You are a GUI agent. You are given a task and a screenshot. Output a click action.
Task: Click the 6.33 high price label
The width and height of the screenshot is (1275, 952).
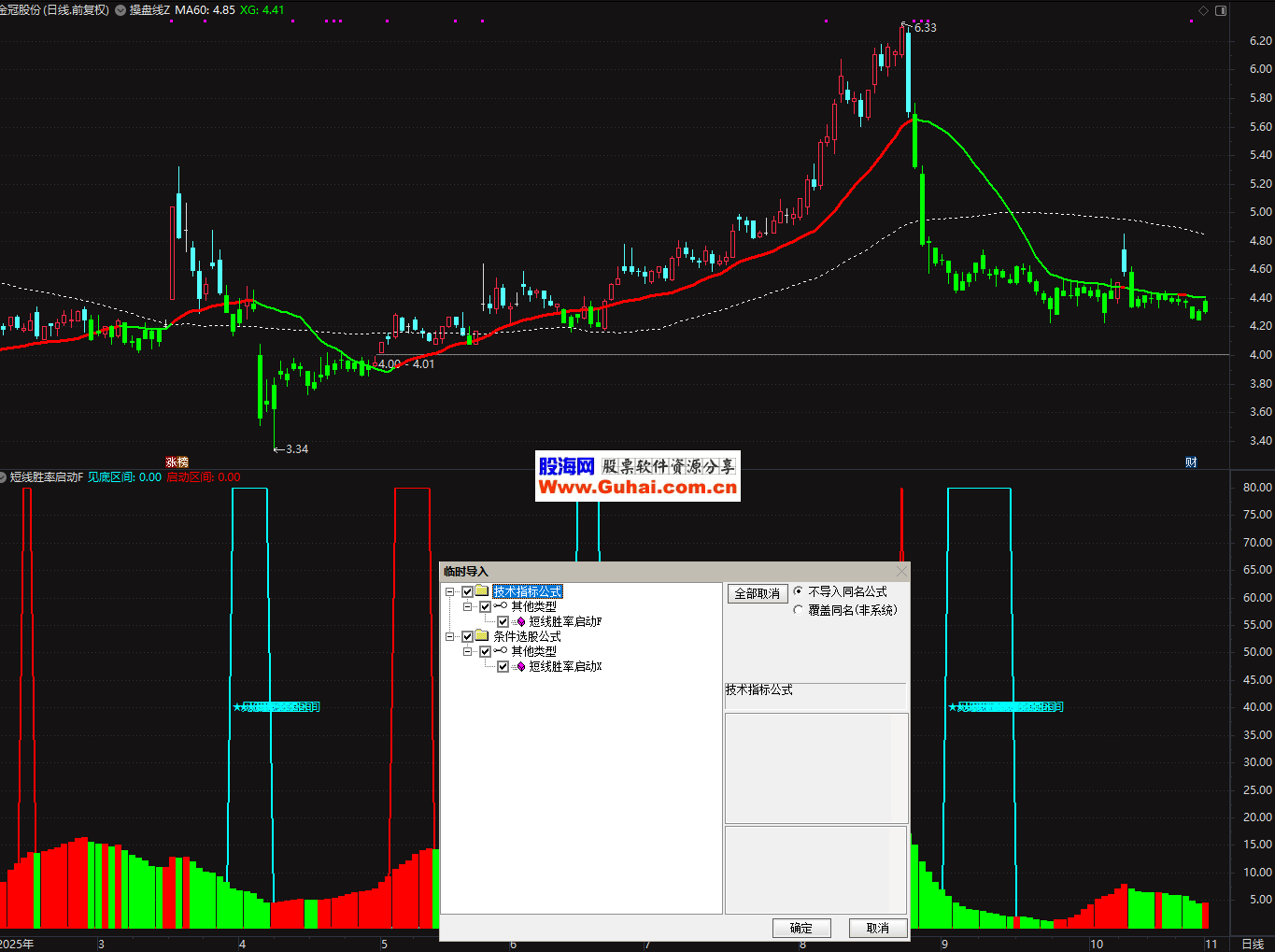[925, 28]
